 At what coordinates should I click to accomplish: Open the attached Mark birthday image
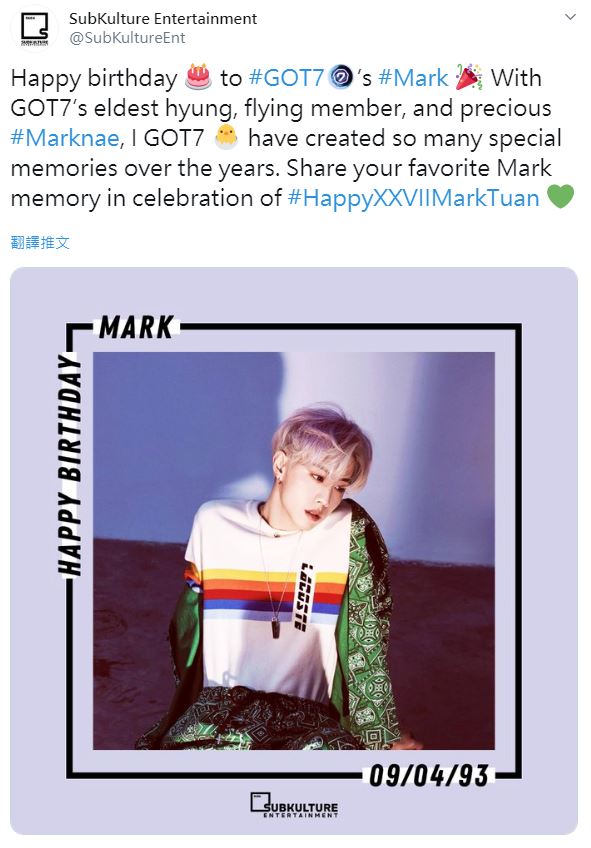pyautogui.click(x=294, y=551)
